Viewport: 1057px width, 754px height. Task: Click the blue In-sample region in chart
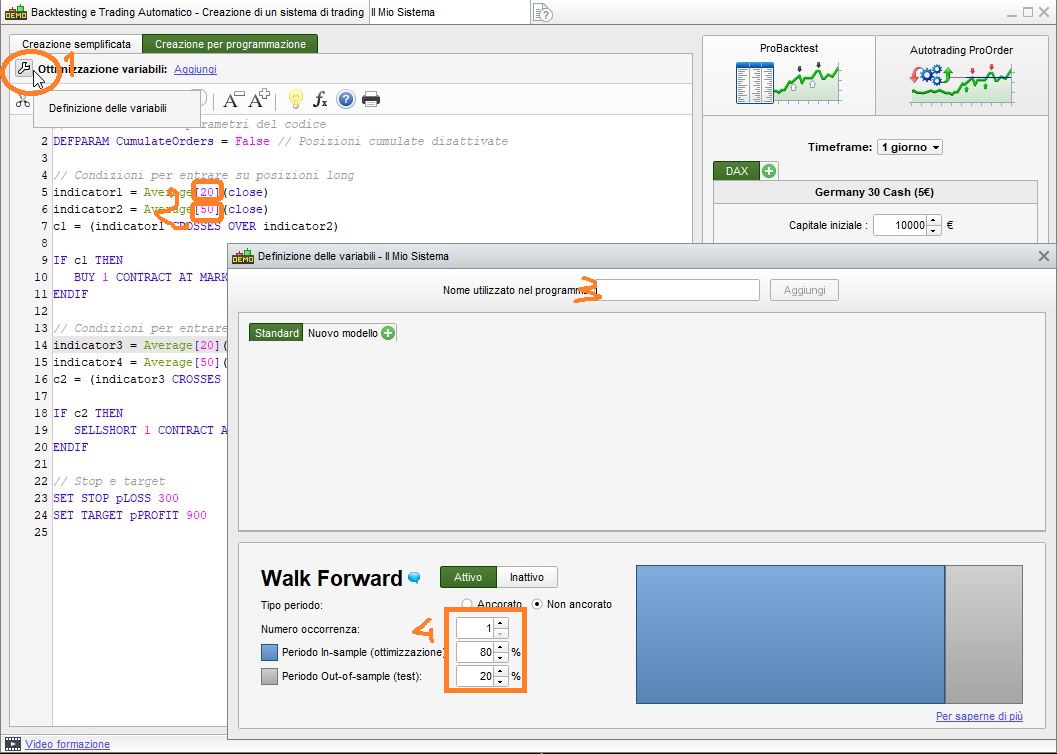790,635
